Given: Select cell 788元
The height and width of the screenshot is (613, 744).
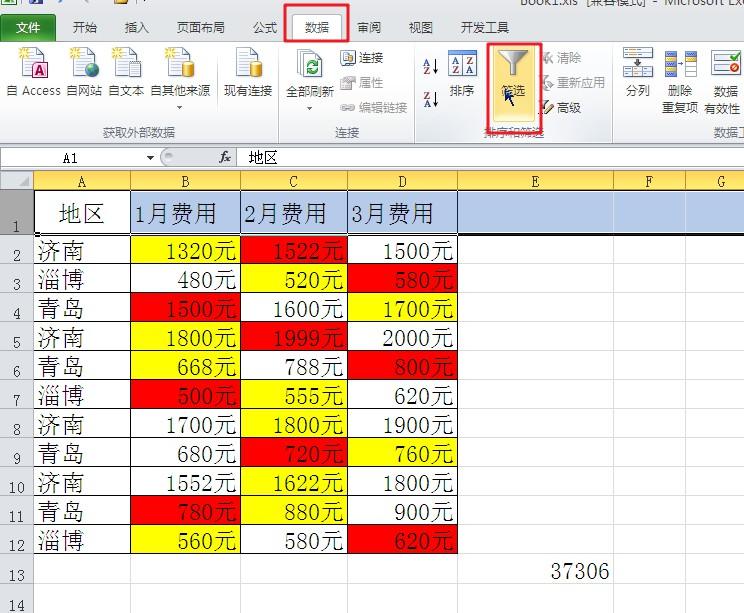Looking at the screenshot, I should point(294,366).
